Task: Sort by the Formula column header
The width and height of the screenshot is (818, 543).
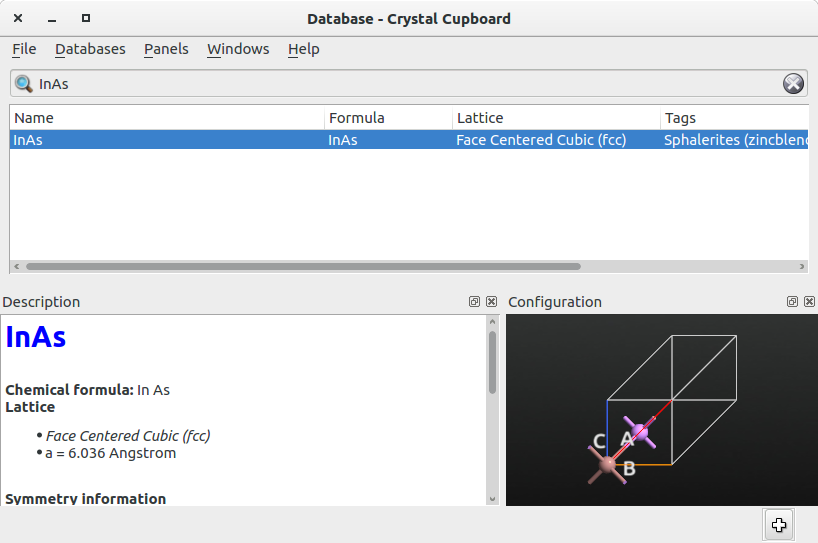Action: [x=388, y=118]
